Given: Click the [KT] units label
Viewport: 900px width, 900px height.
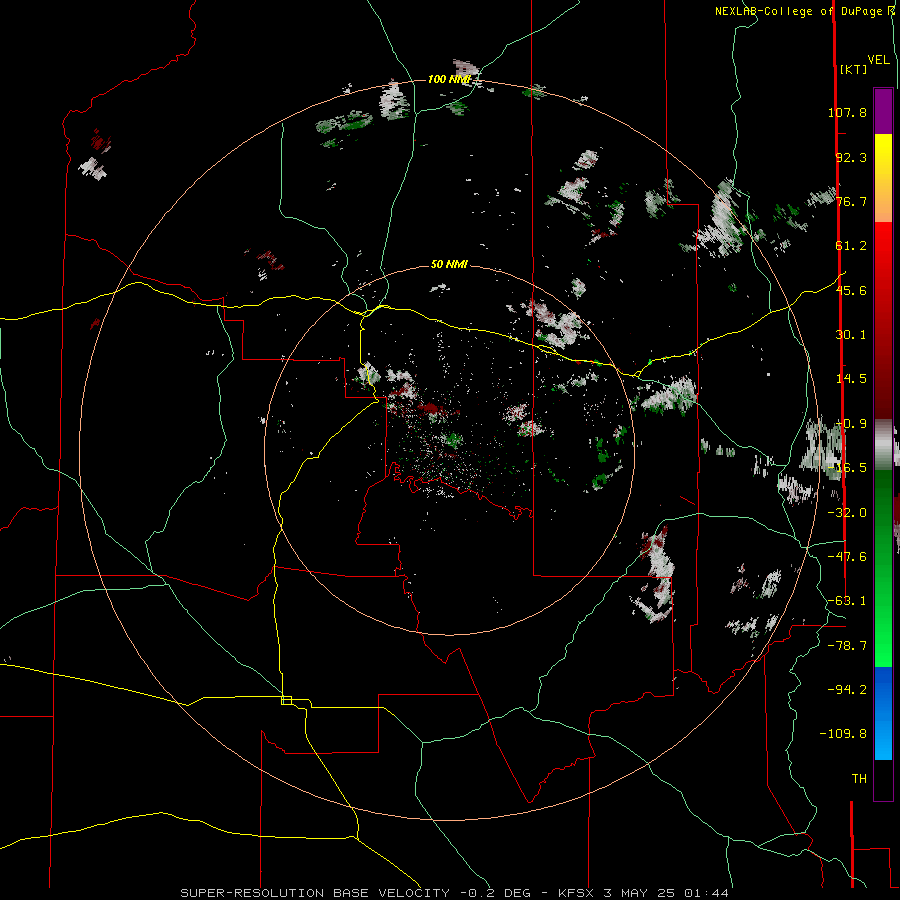Looking at the screenshot, I should (853, 69).
